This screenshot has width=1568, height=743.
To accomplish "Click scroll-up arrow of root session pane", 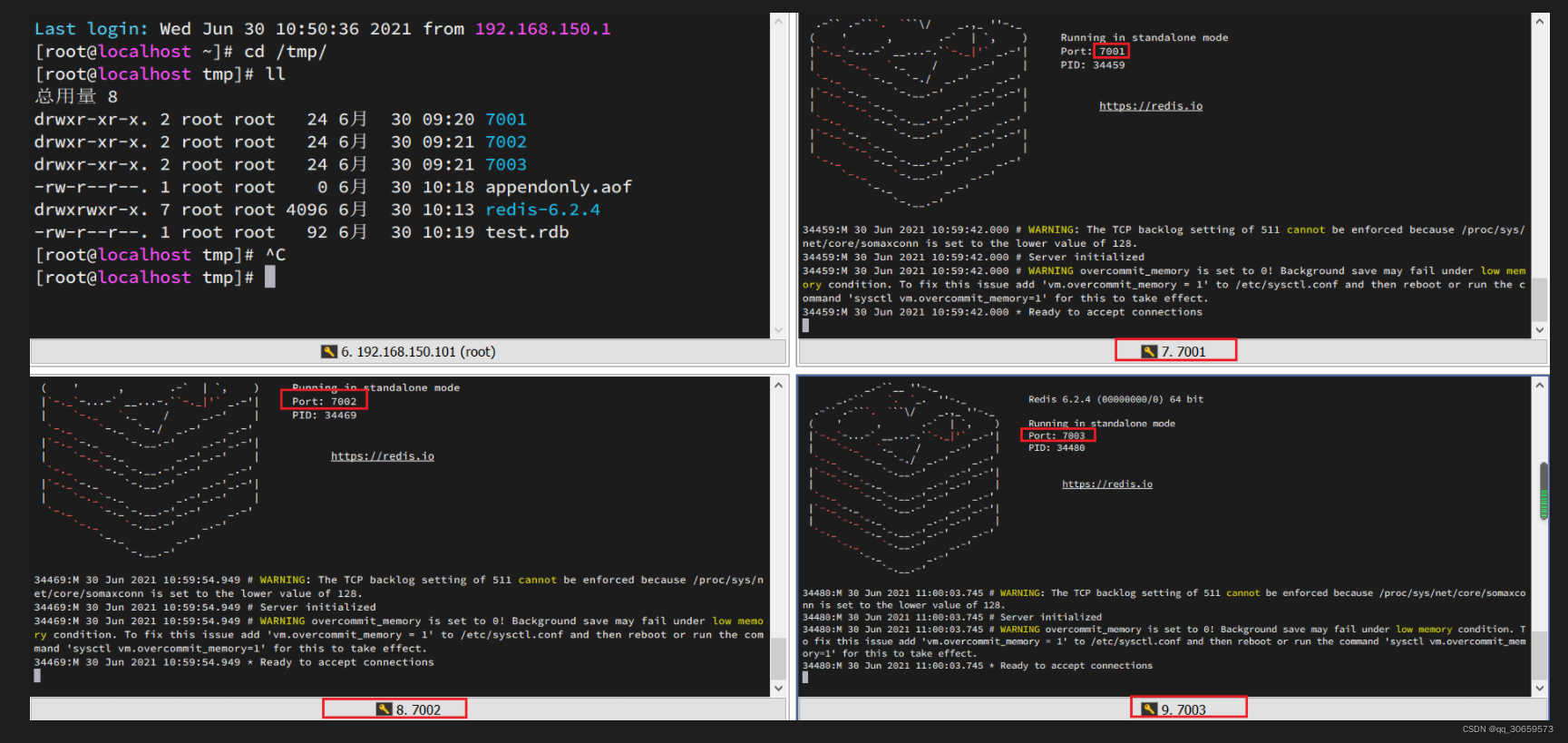I will pyautogui.click(x=778, y=22).
